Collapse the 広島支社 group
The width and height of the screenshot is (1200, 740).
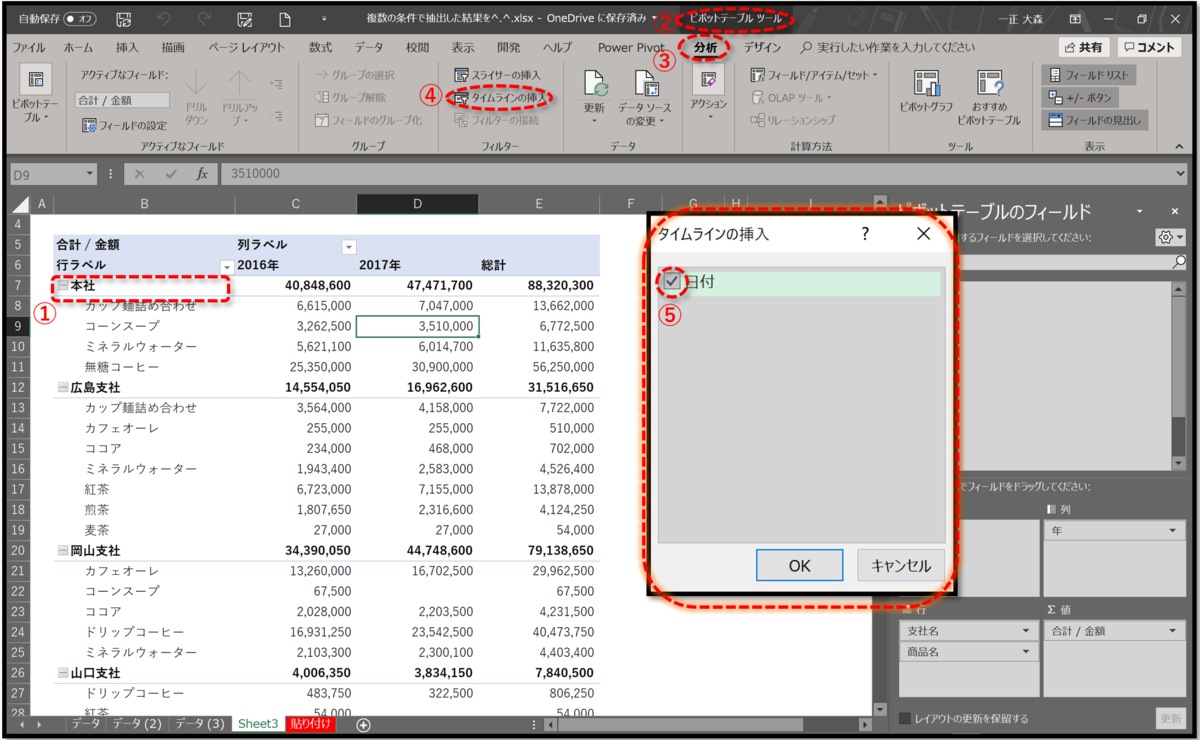[62, 388]
